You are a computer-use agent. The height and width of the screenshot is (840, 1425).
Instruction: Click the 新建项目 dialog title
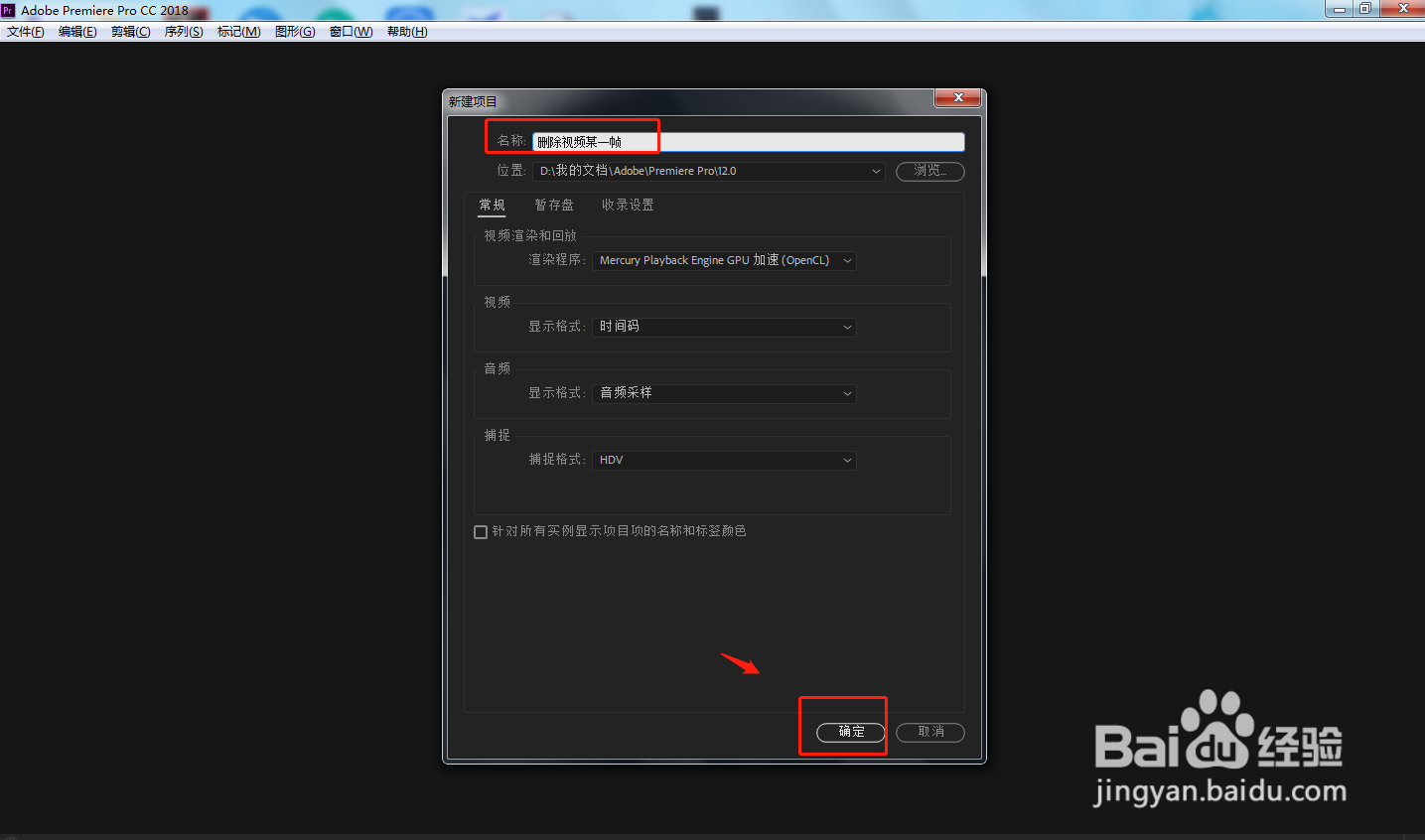tap(473, 102)
